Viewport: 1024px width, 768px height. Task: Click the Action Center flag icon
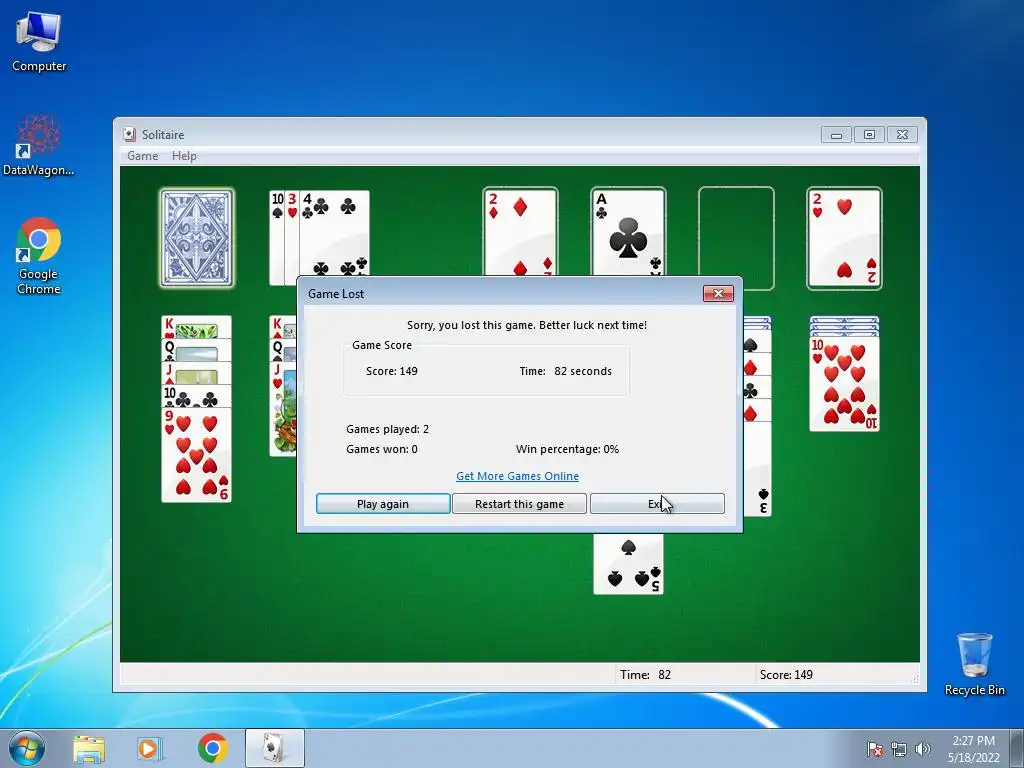click(874, 749)
